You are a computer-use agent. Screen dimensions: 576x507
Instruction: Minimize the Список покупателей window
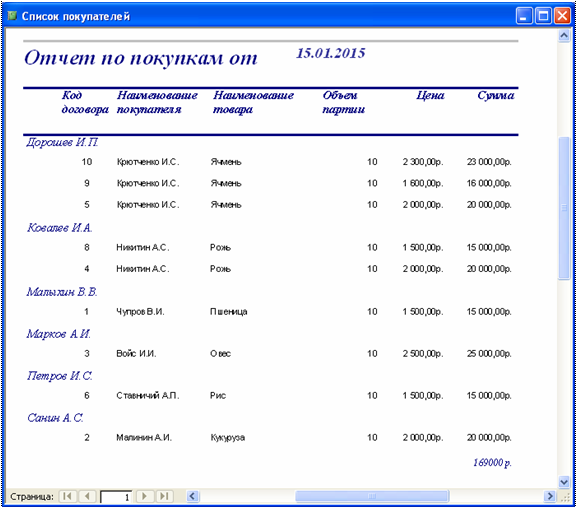pyautogui.click(x=524, y=16)
